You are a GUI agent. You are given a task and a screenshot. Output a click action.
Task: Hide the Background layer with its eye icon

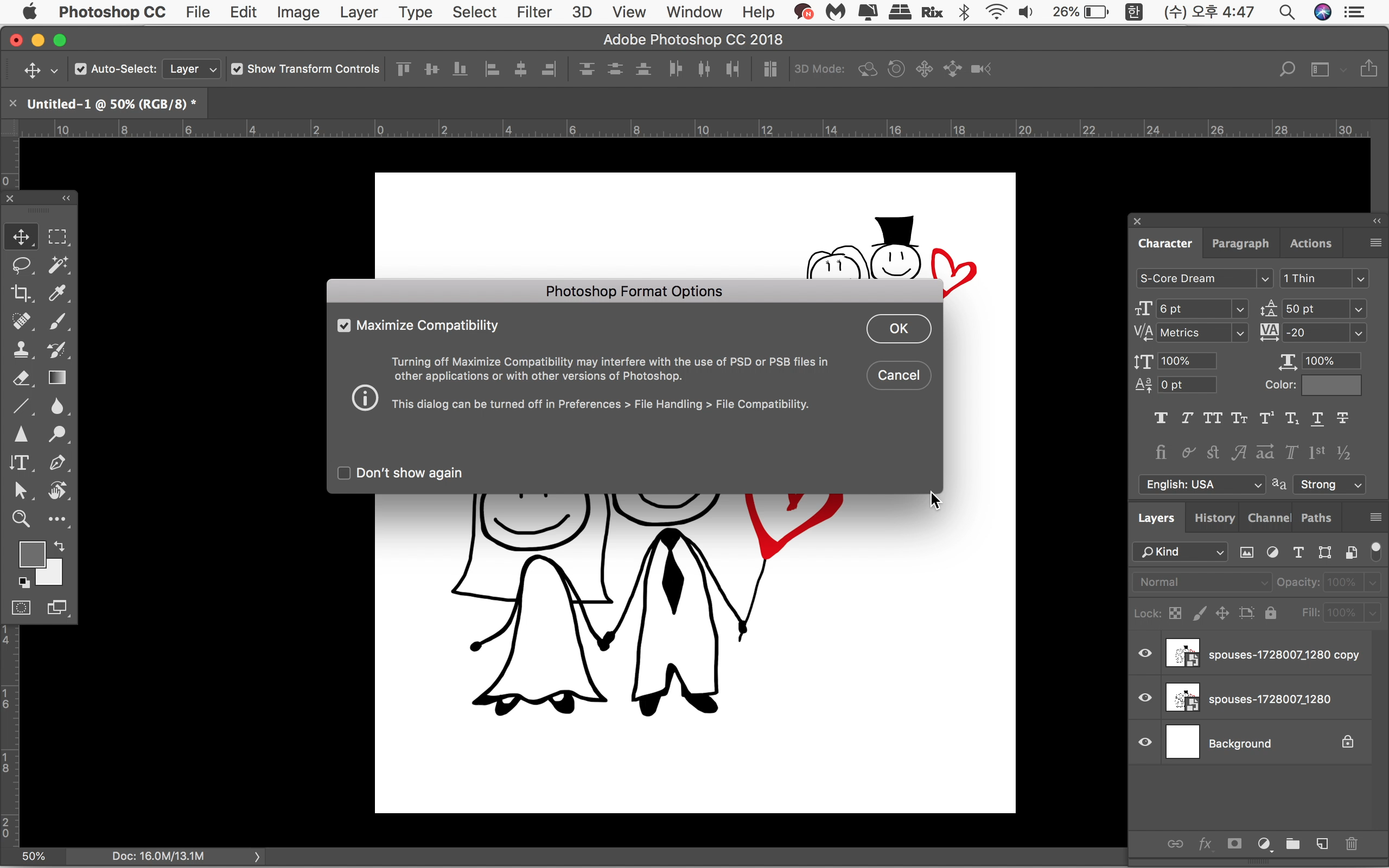[1145, 742]
